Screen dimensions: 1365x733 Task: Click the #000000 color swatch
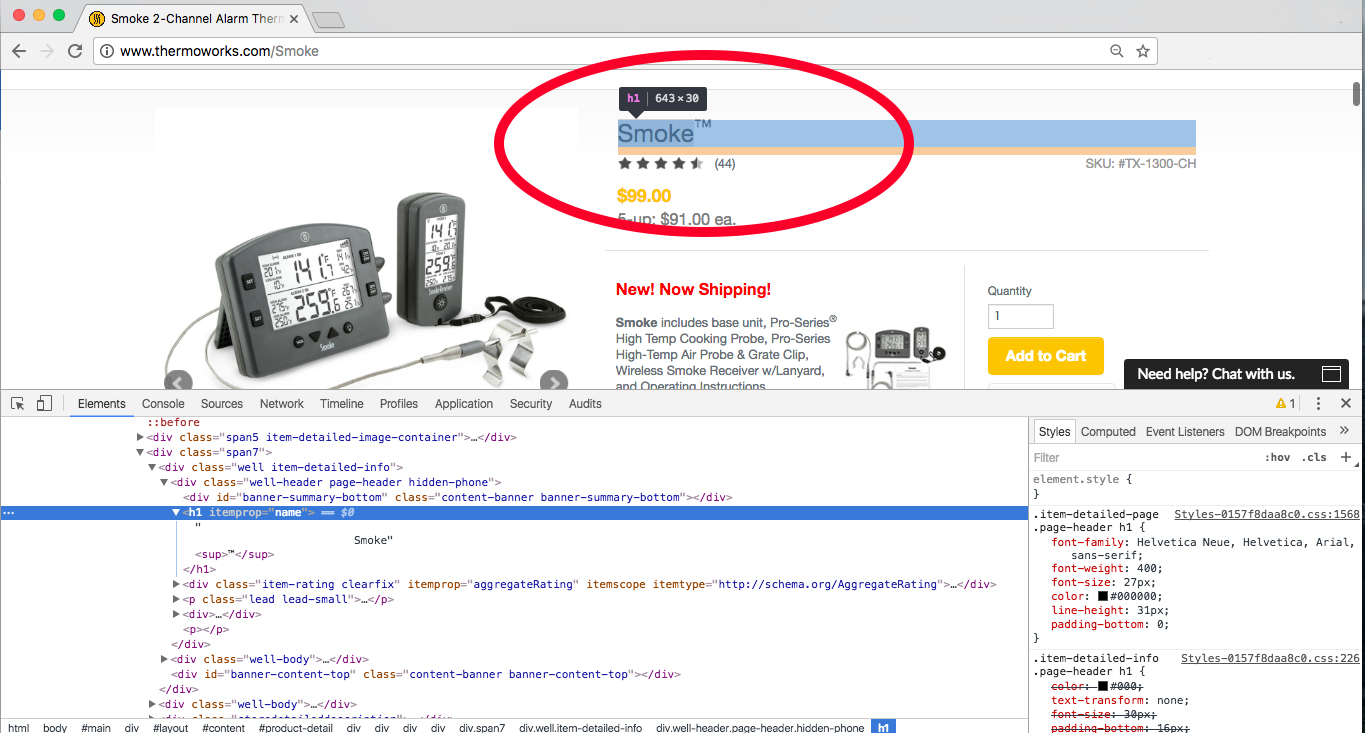pos(1103,596)
